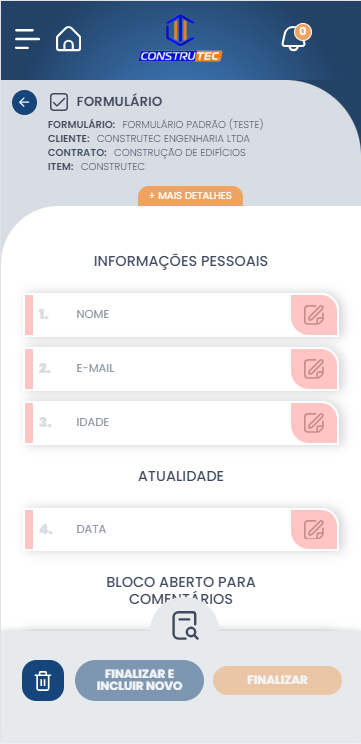Expand the Mais Detalhes section
The height and width of the screenshot is (744, 361).
(190, 196)
